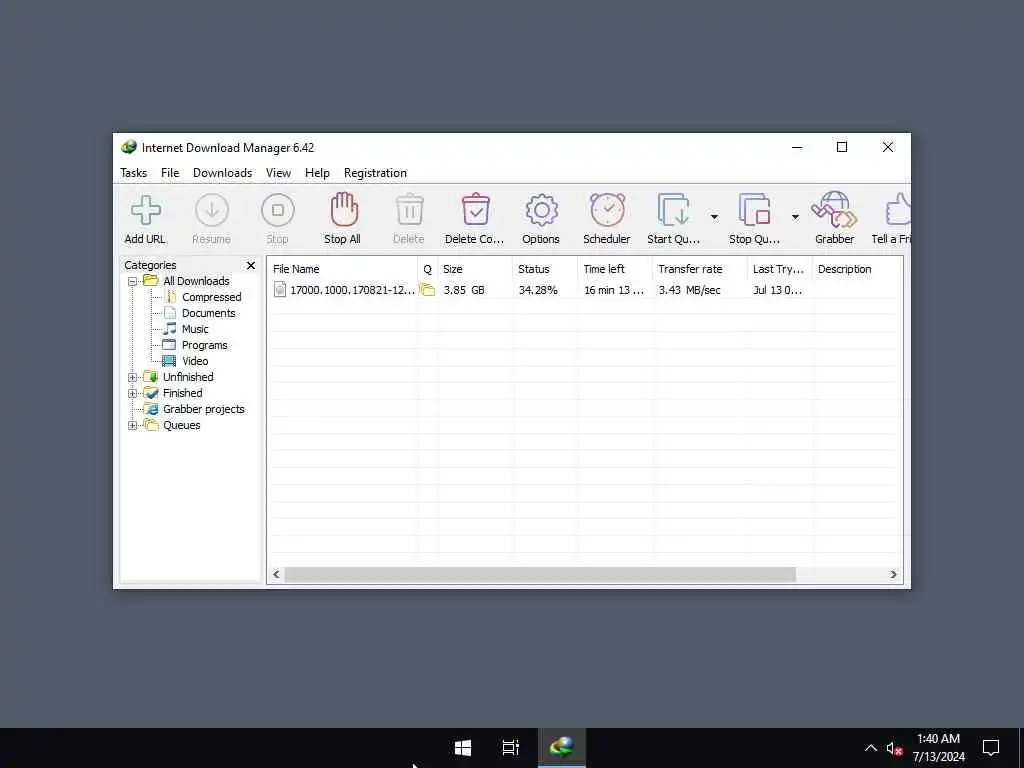This screenshot has width=1024, height=768.
Task: Open the Registration menu
Action: pos(375,173)
